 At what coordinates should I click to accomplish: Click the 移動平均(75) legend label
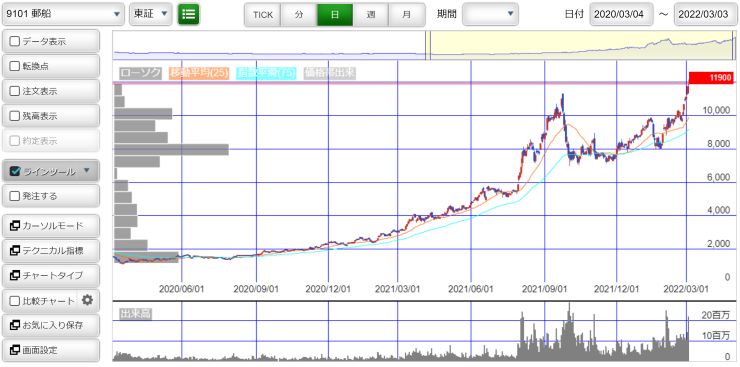pyautogui.click(x=266, y=73)
